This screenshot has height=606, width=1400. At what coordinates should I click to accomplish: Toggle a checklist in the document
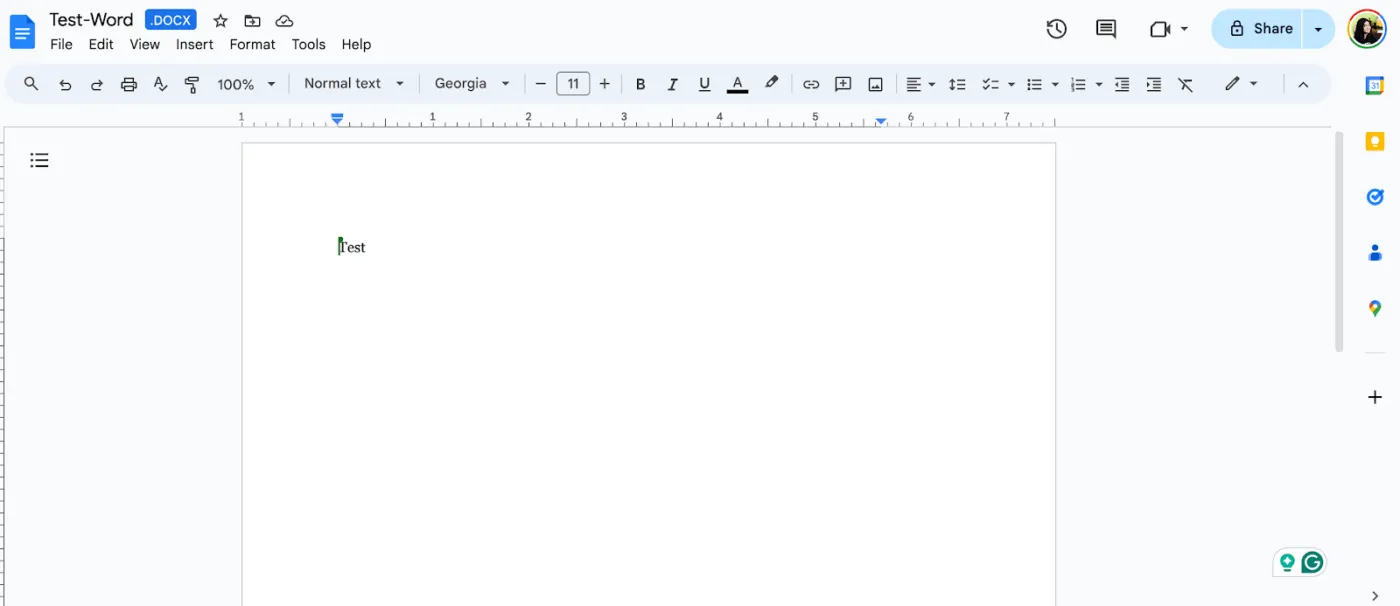pyautogui.click(x=991, y=84)
